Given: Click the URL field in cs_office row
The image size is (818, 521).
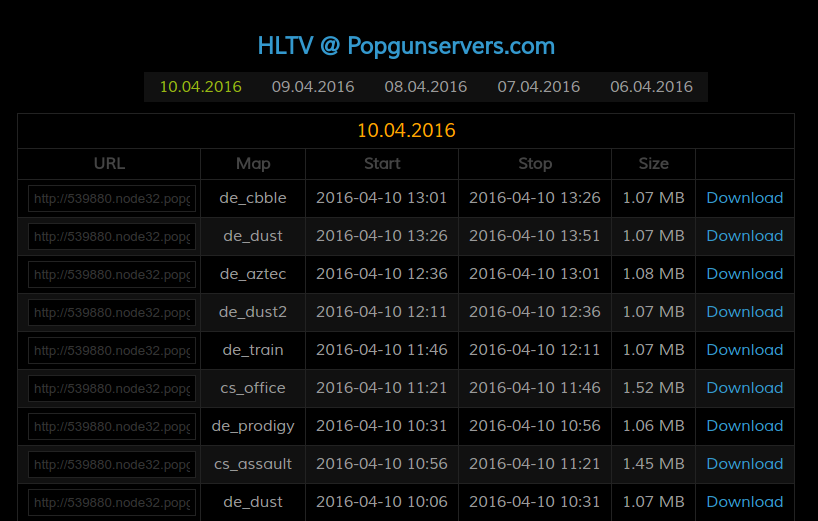Looking at the screenshot, I should [x=112, y=389].
